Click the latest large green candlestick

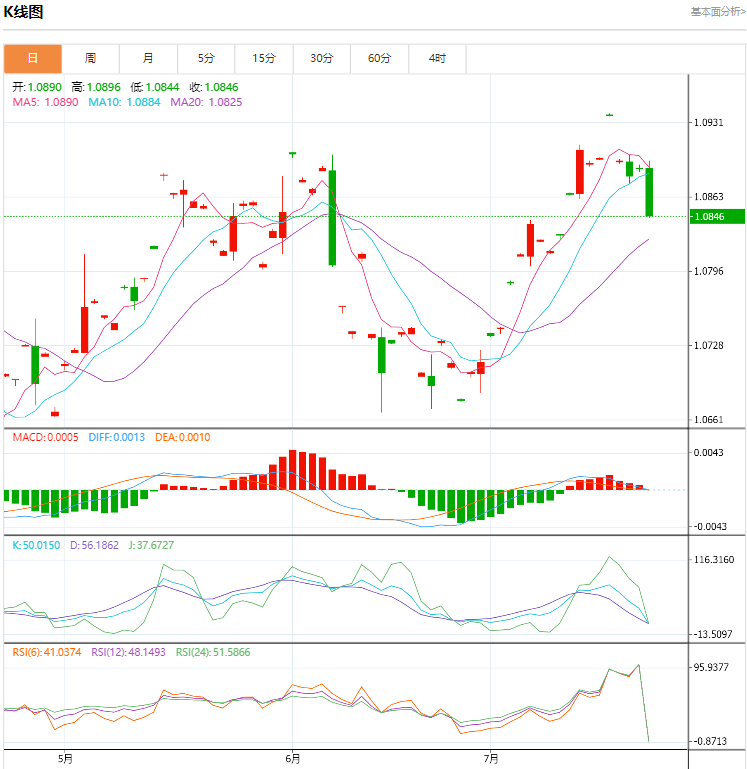pos(649,192)
